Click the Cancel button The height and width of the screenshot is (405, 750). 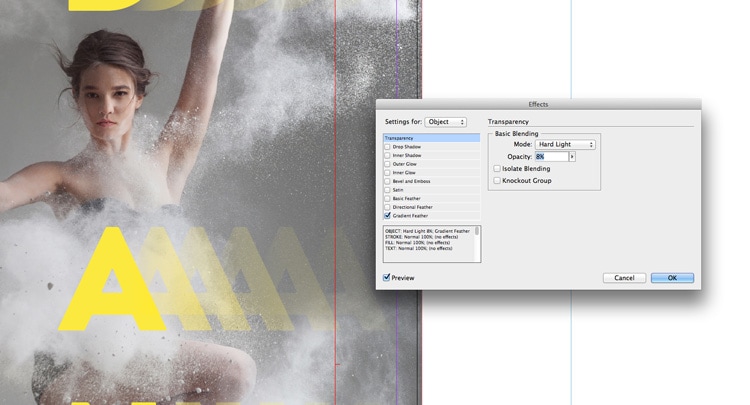coord(624,278)
